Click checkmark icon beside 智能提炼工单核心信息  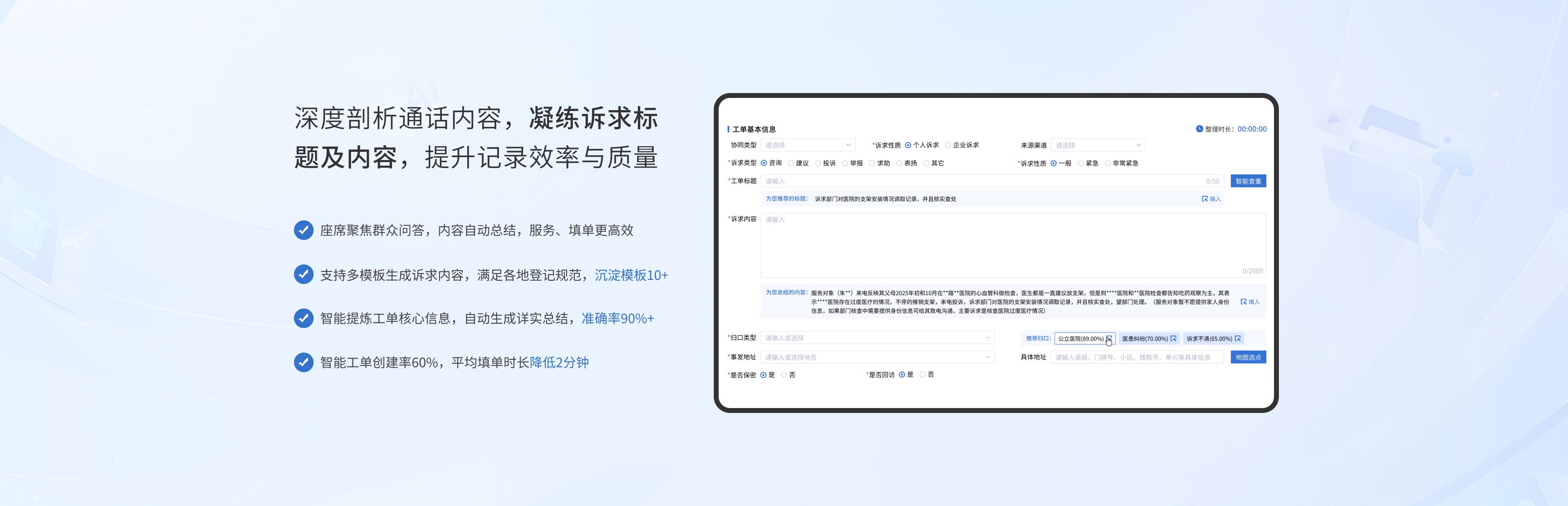303,318
